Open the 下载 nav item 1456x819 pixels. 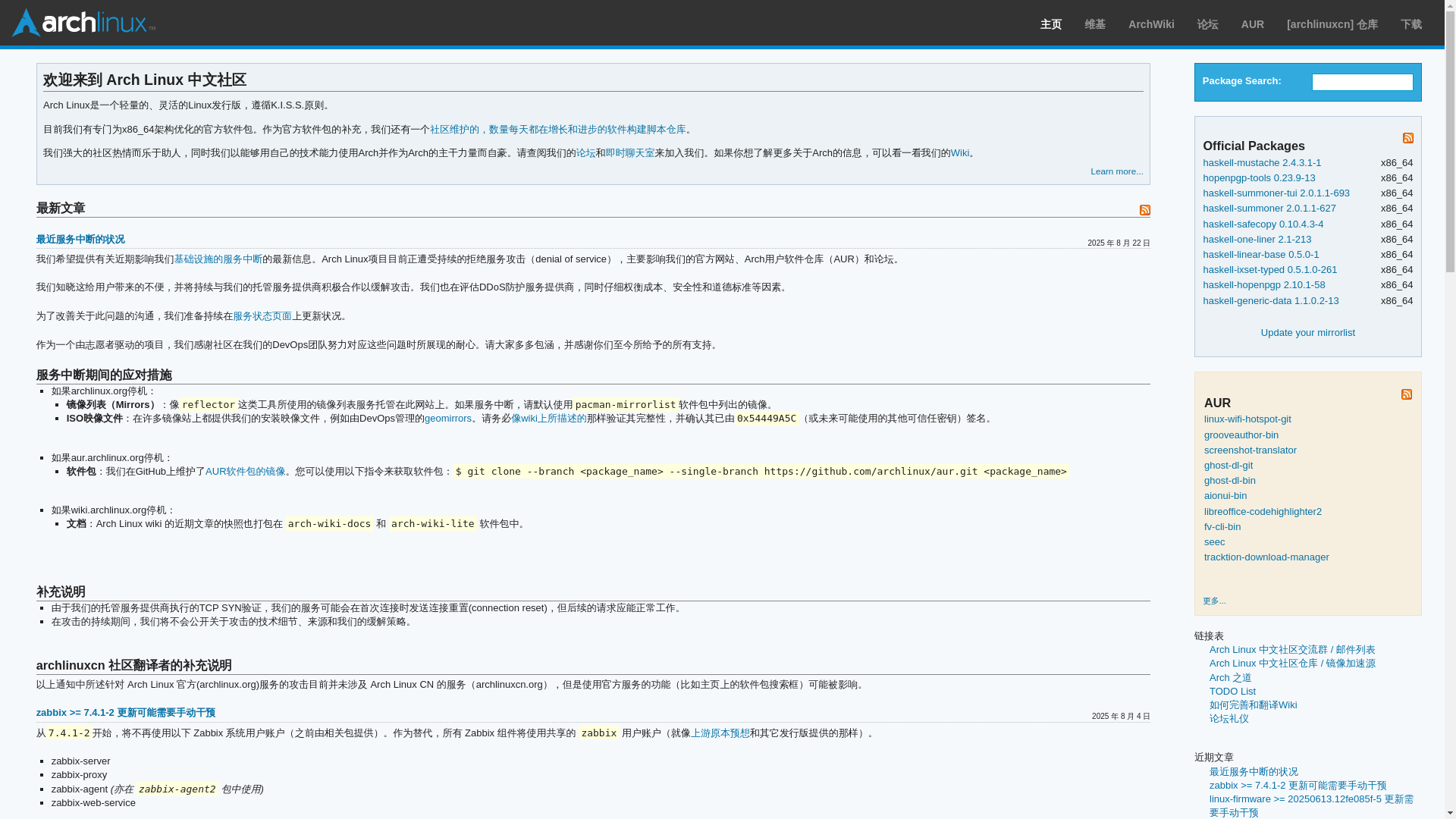[x=1410, y=24]
